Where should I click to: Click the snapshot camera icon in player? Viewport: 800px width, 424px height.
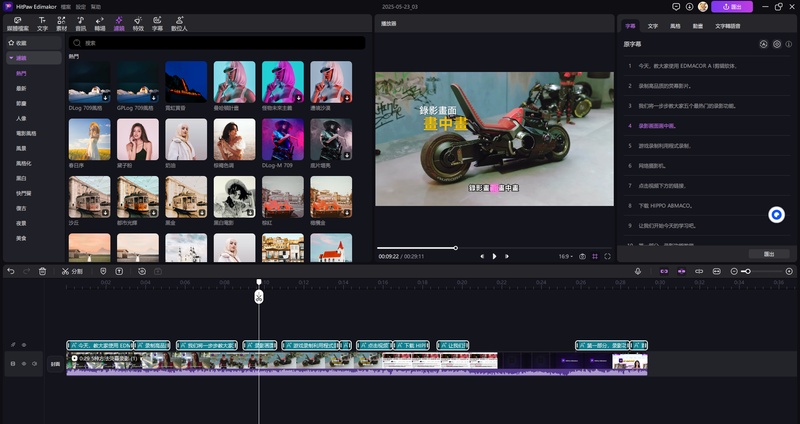582,256
